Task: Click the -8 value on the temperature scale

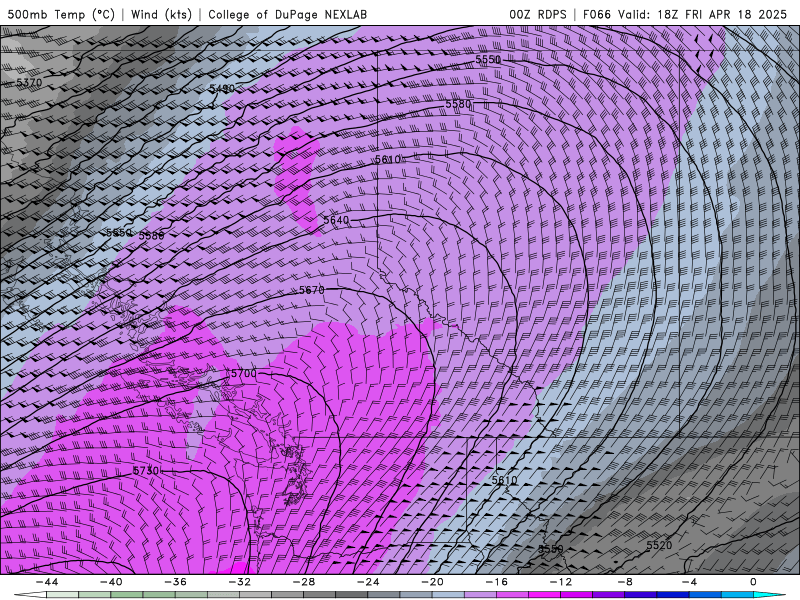Action: [x=625, y=582]
